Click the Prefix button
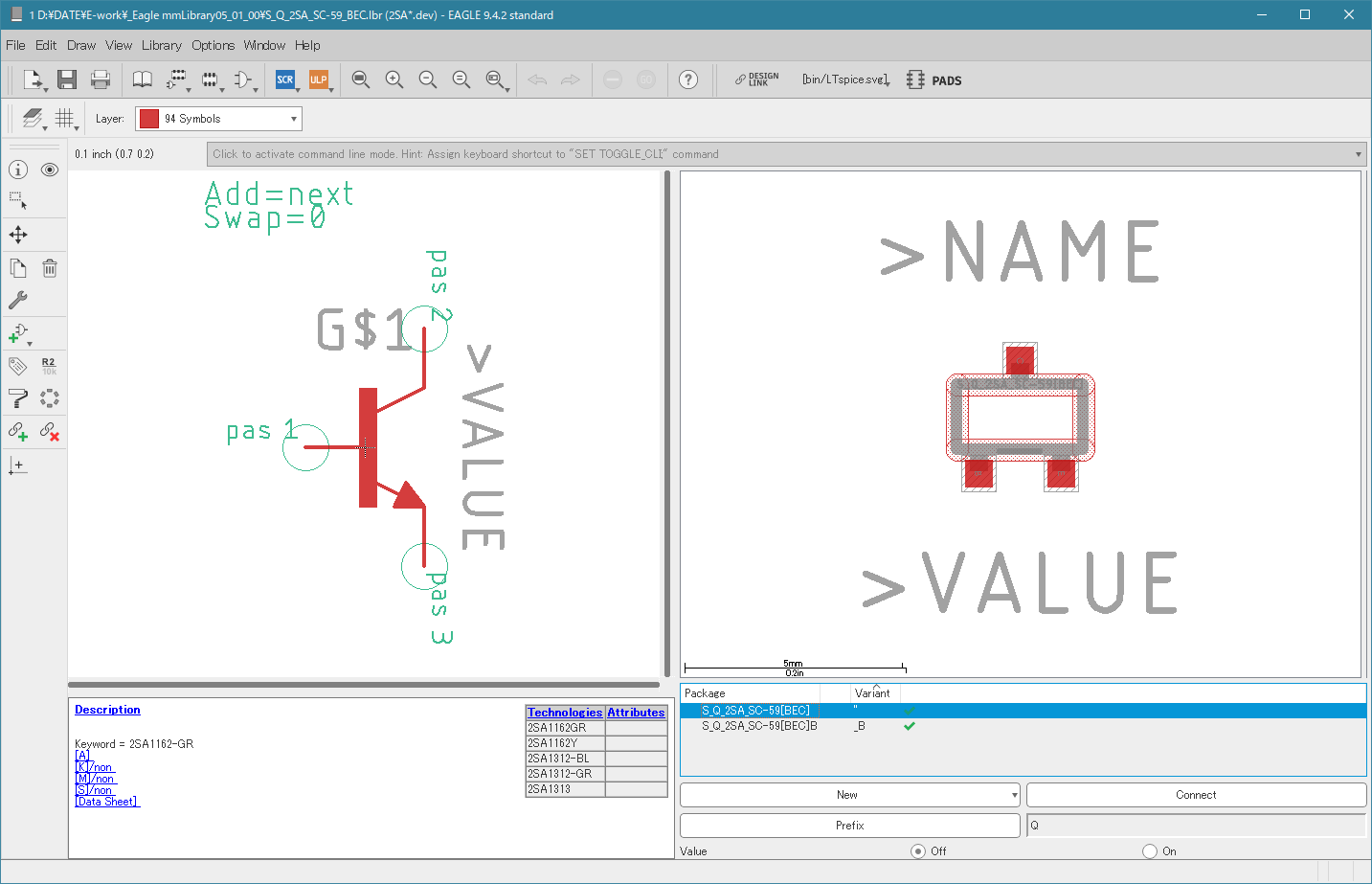 (x=850, y=826)
